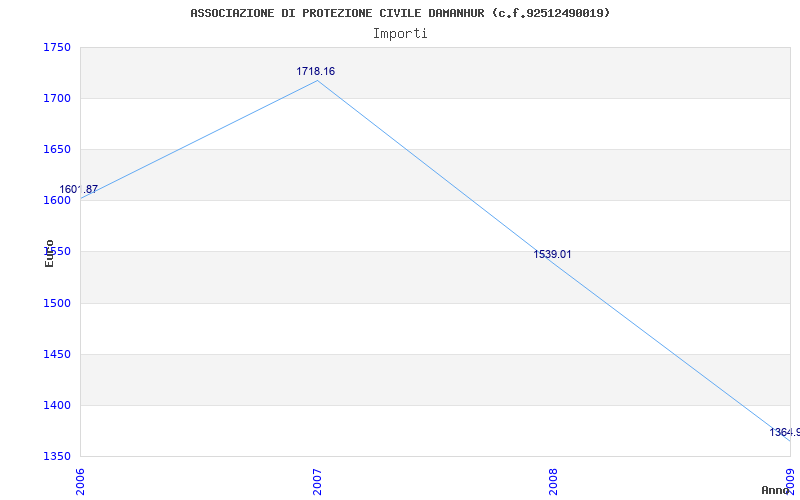Click the Anno x-axis title

coord(775,490)
